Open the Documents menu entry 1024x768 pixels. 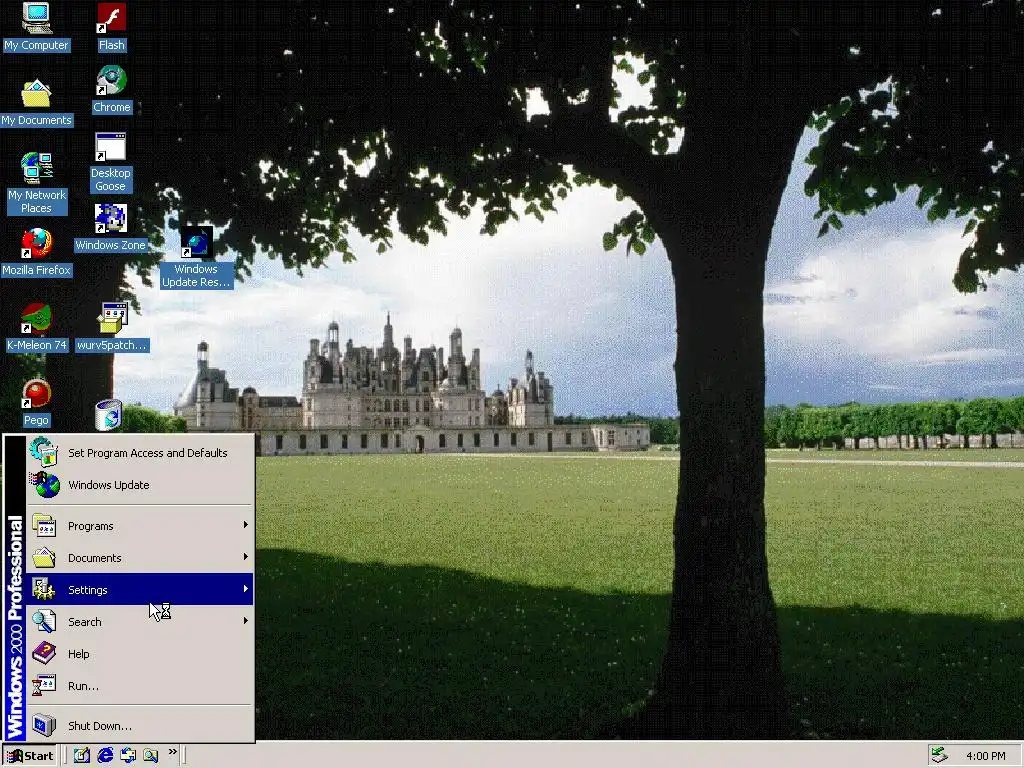[x=140, y=558]
